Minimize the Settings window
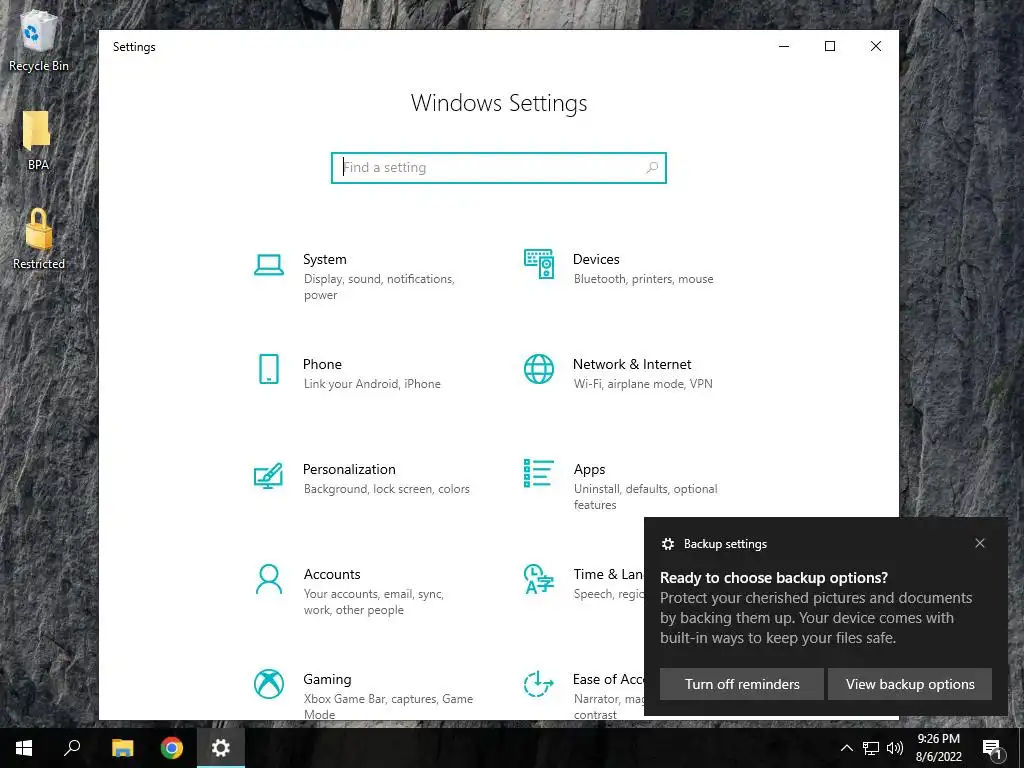 [784, 46]
